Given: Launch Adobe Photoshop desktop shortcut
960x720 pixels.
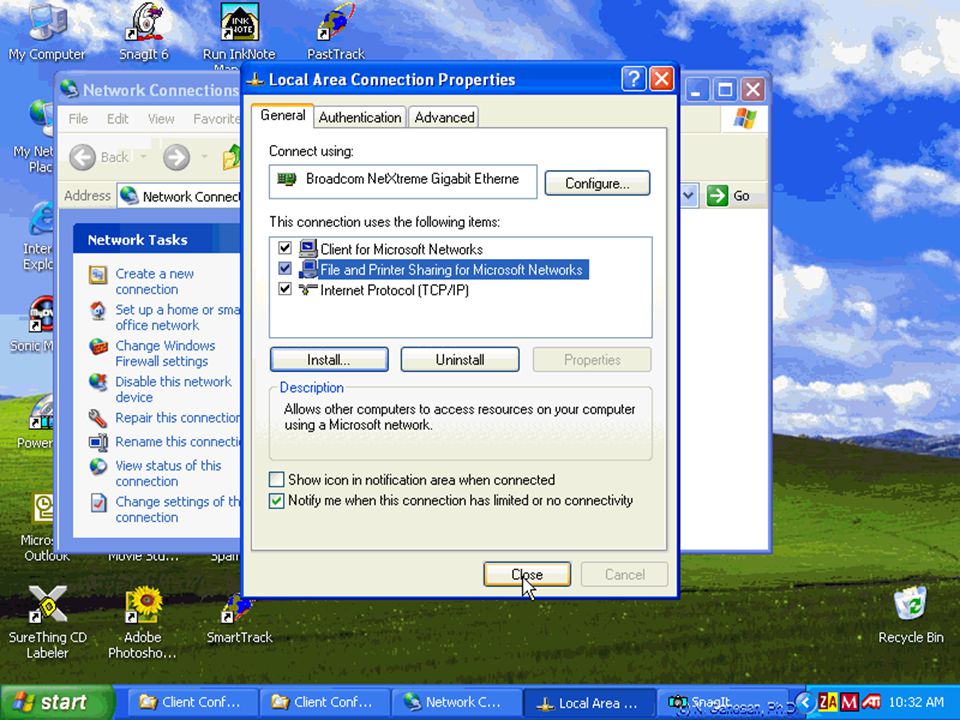Looking at the screenshot, I should [x=143, y=621].
